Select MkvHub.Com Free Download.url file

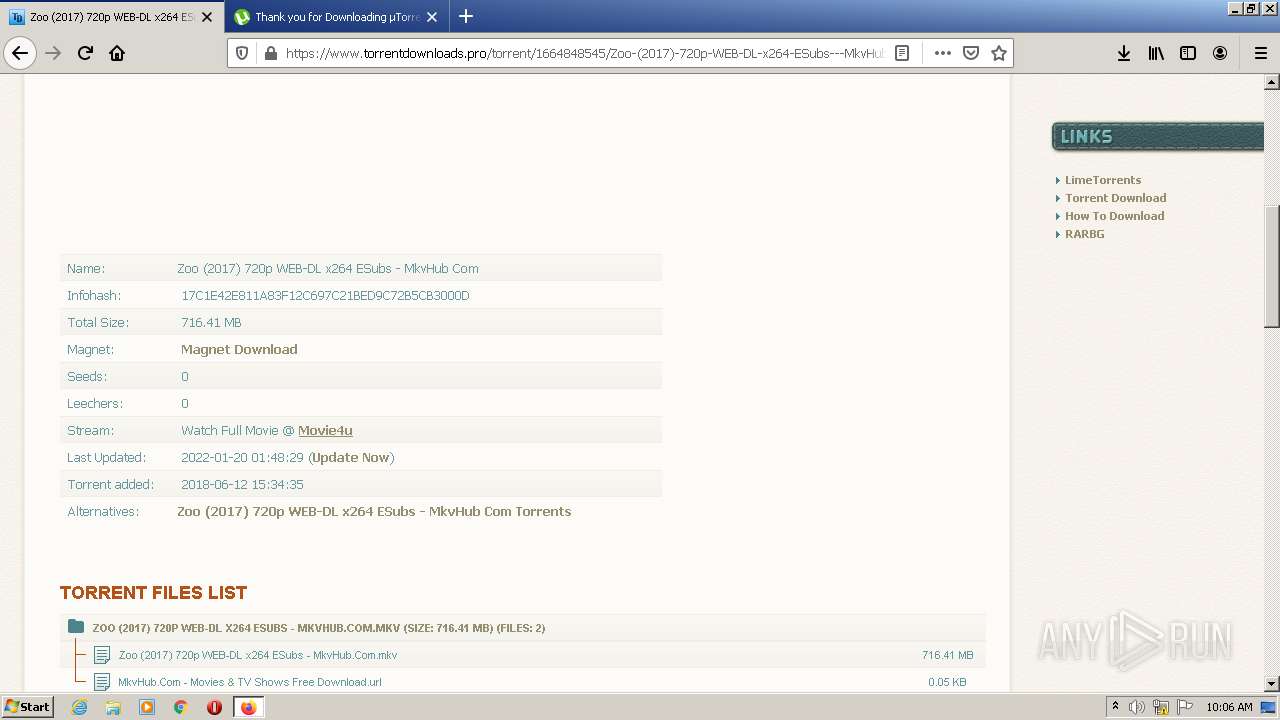[250, 682]
